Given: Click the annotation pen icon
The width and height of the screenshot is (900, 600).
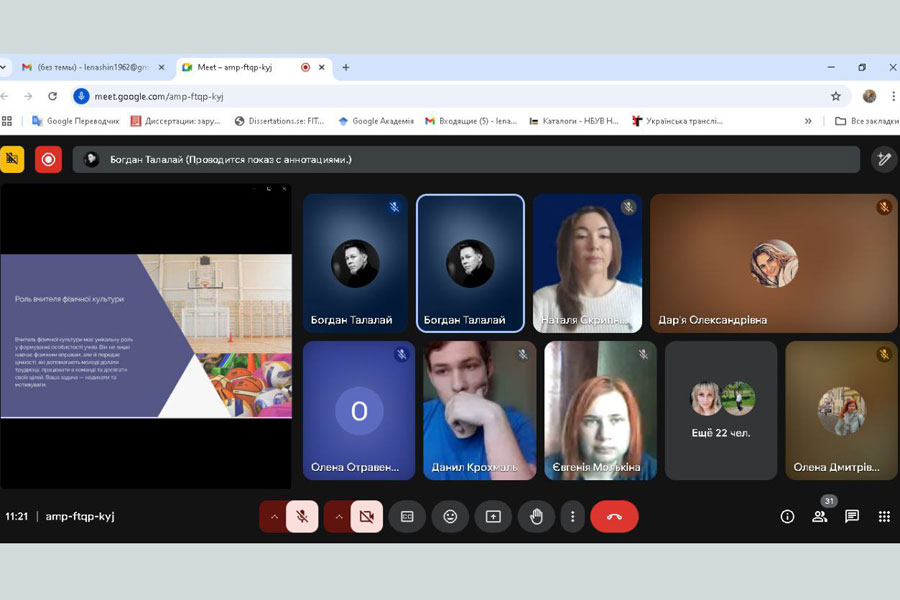Looking at the screenshot, I should tap(883, 159).
